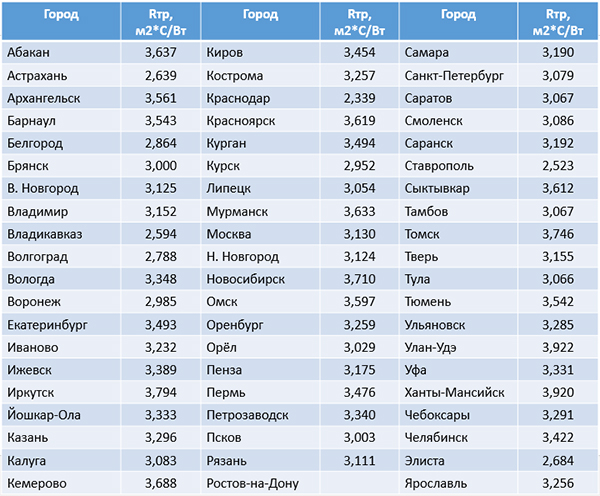
Task: Select Улан-Удэ value 3,922
Action: [x=558, y=347]
